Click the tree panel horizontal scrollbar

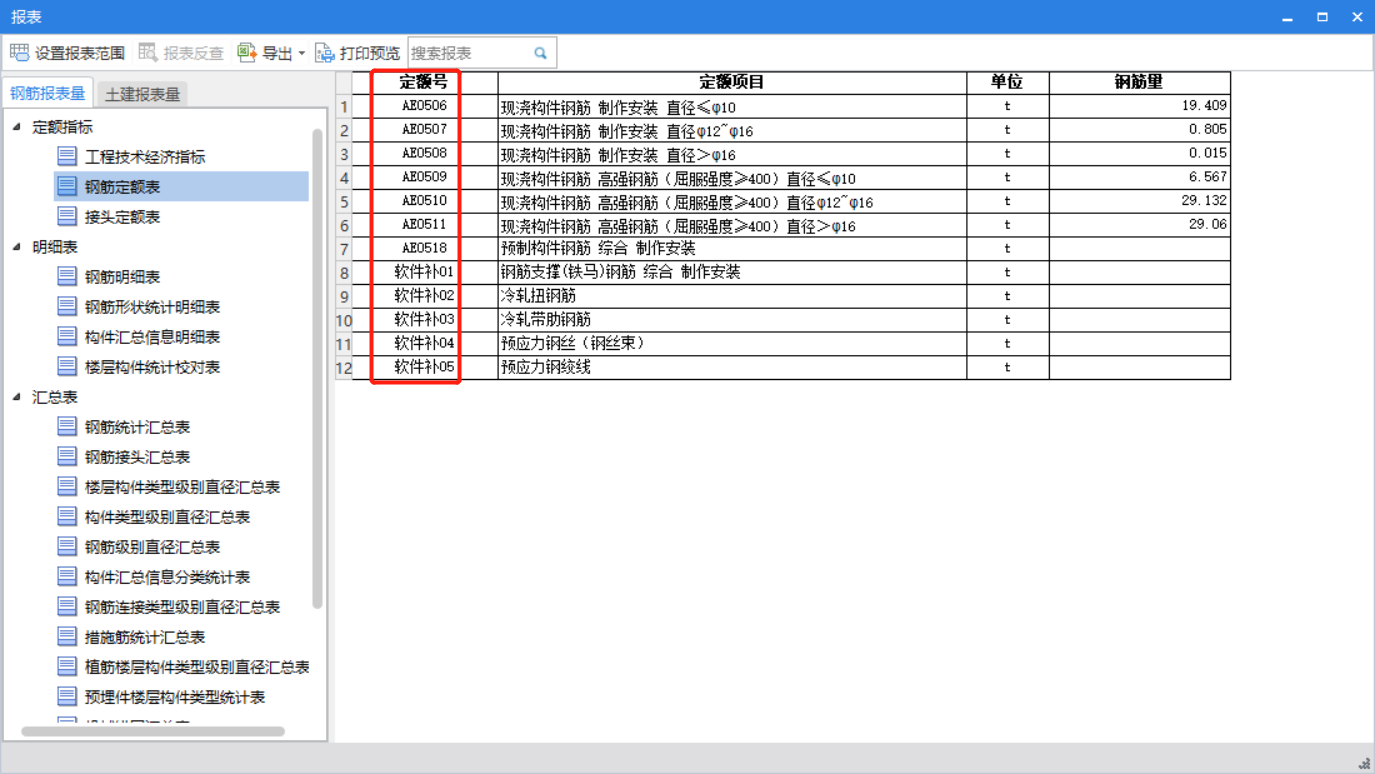[153, 732]
